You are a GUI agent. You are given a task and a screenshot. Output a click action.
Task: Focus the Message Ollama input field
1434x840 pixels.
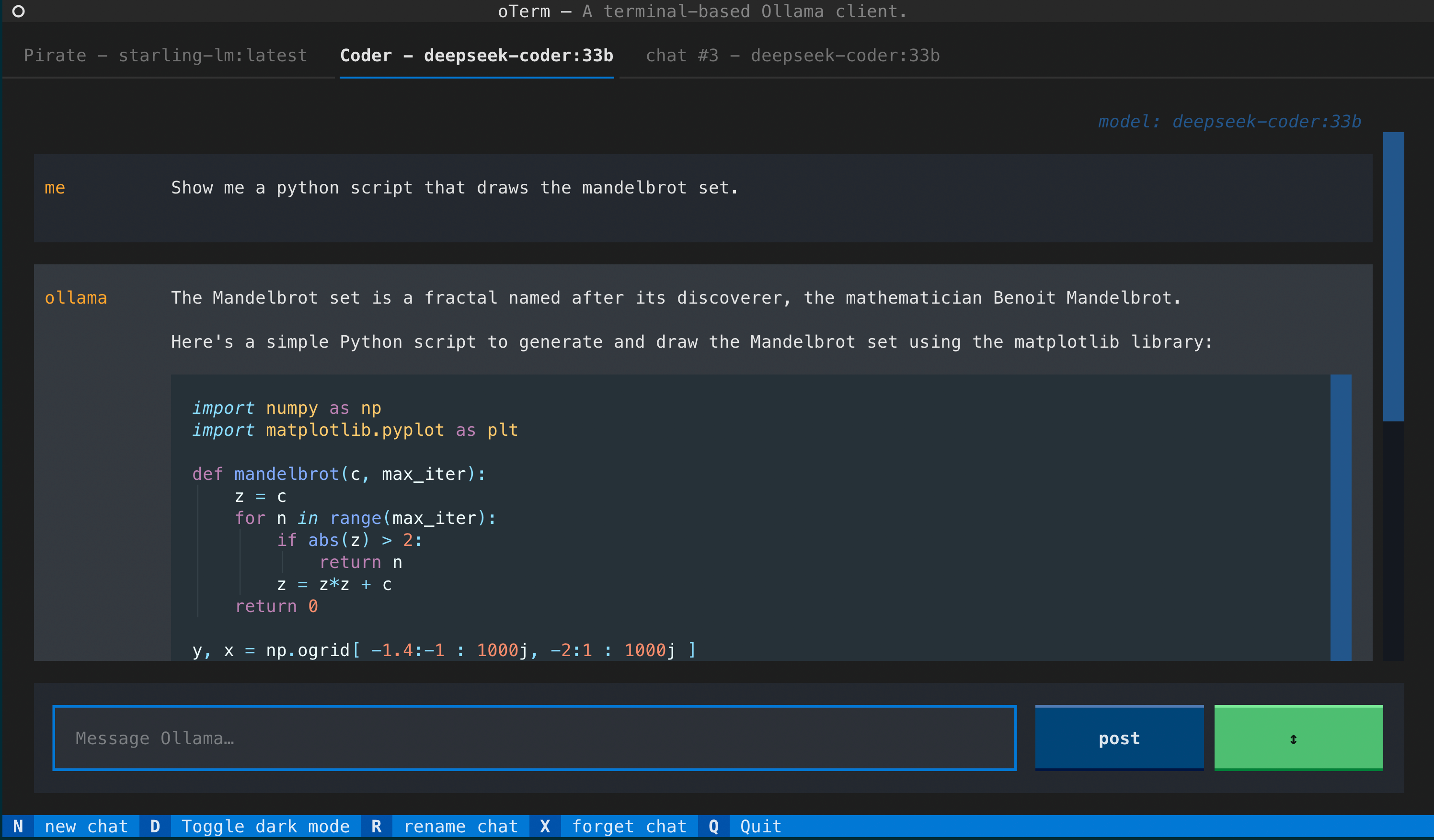pyautogui.click(x=534, y=738)
